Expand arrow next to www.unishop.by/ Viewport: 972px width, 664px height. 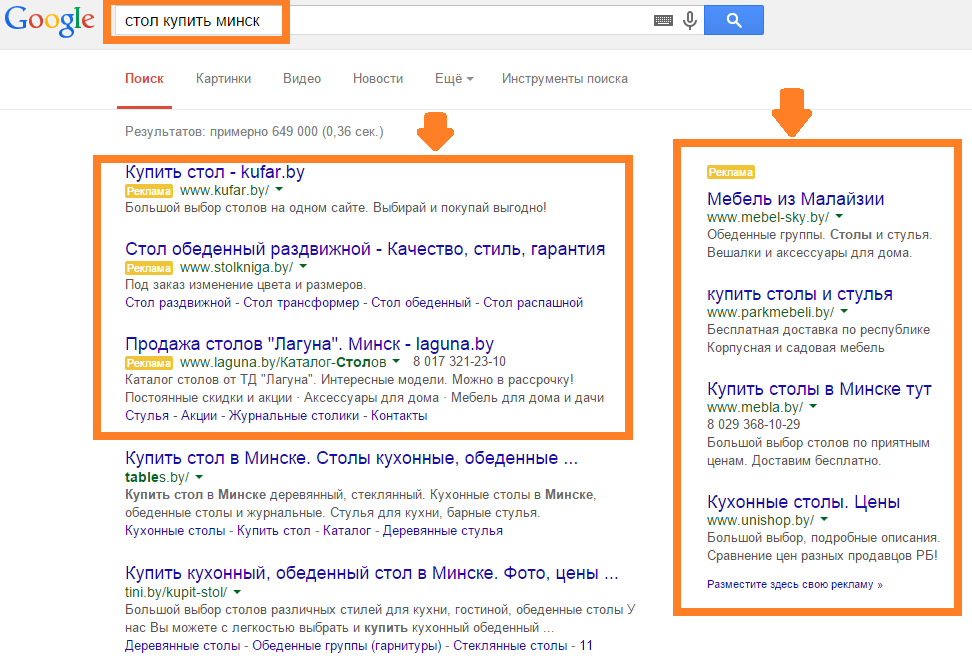click(x=824, y=519)
